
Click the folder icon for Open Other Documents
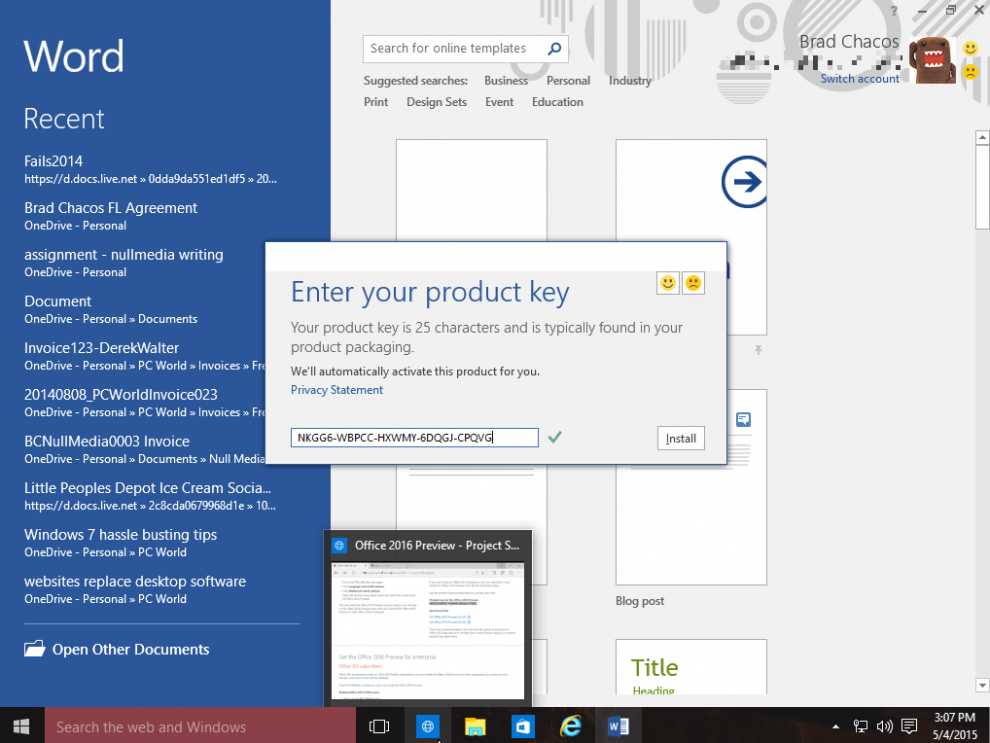point(34,649)
